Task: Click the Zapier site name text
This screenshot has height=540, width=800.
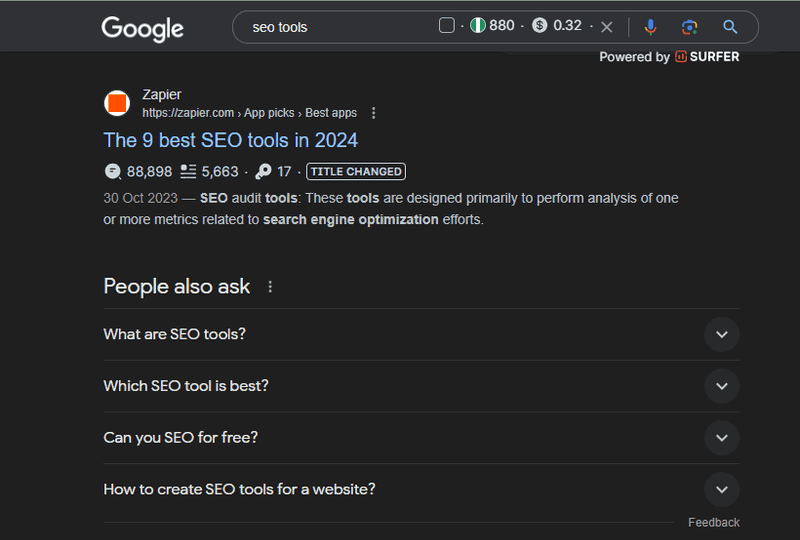Action: pyautogui.click(x=162, y=94)
